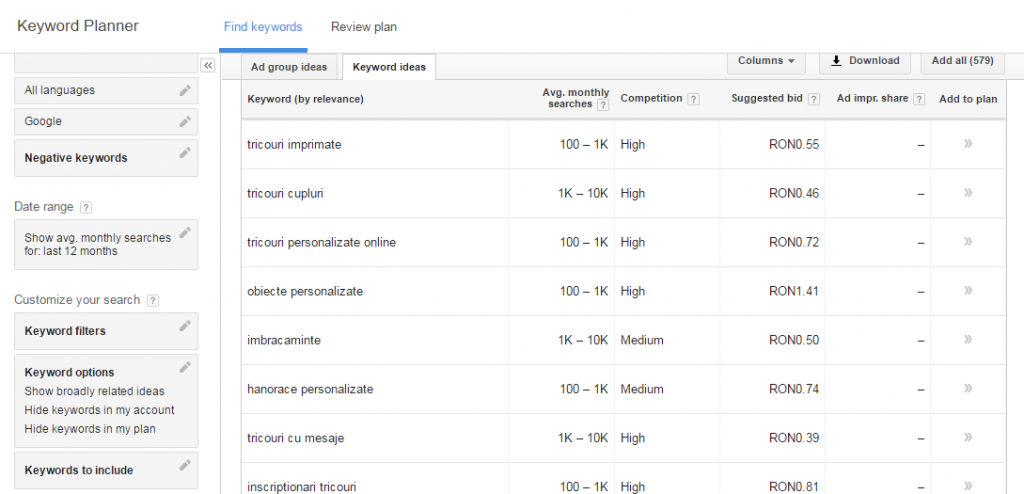
Task: Edit date range pencil icon
Action: [185, 232]
